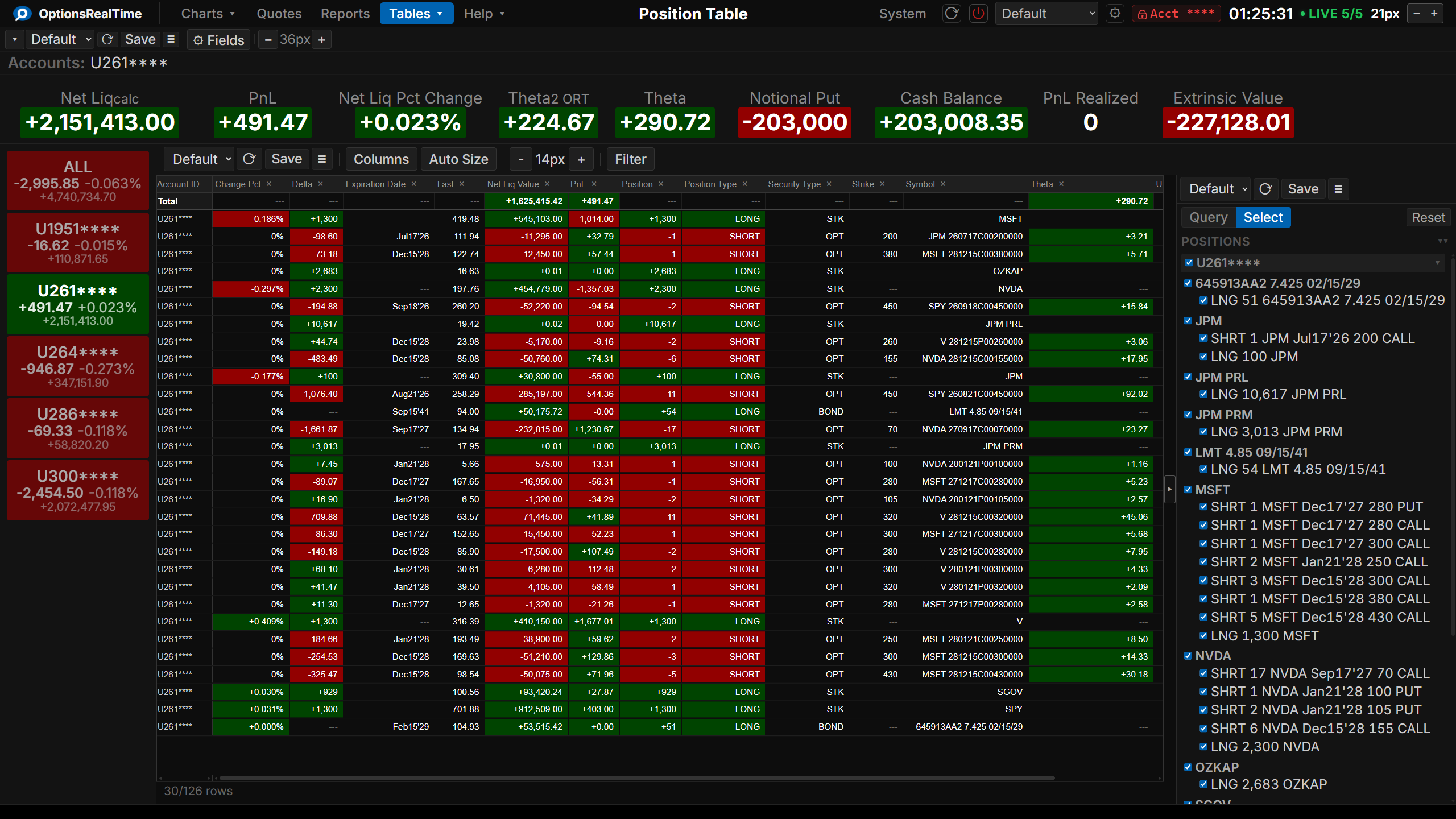Remove the PnL column

tap(594, 184)
